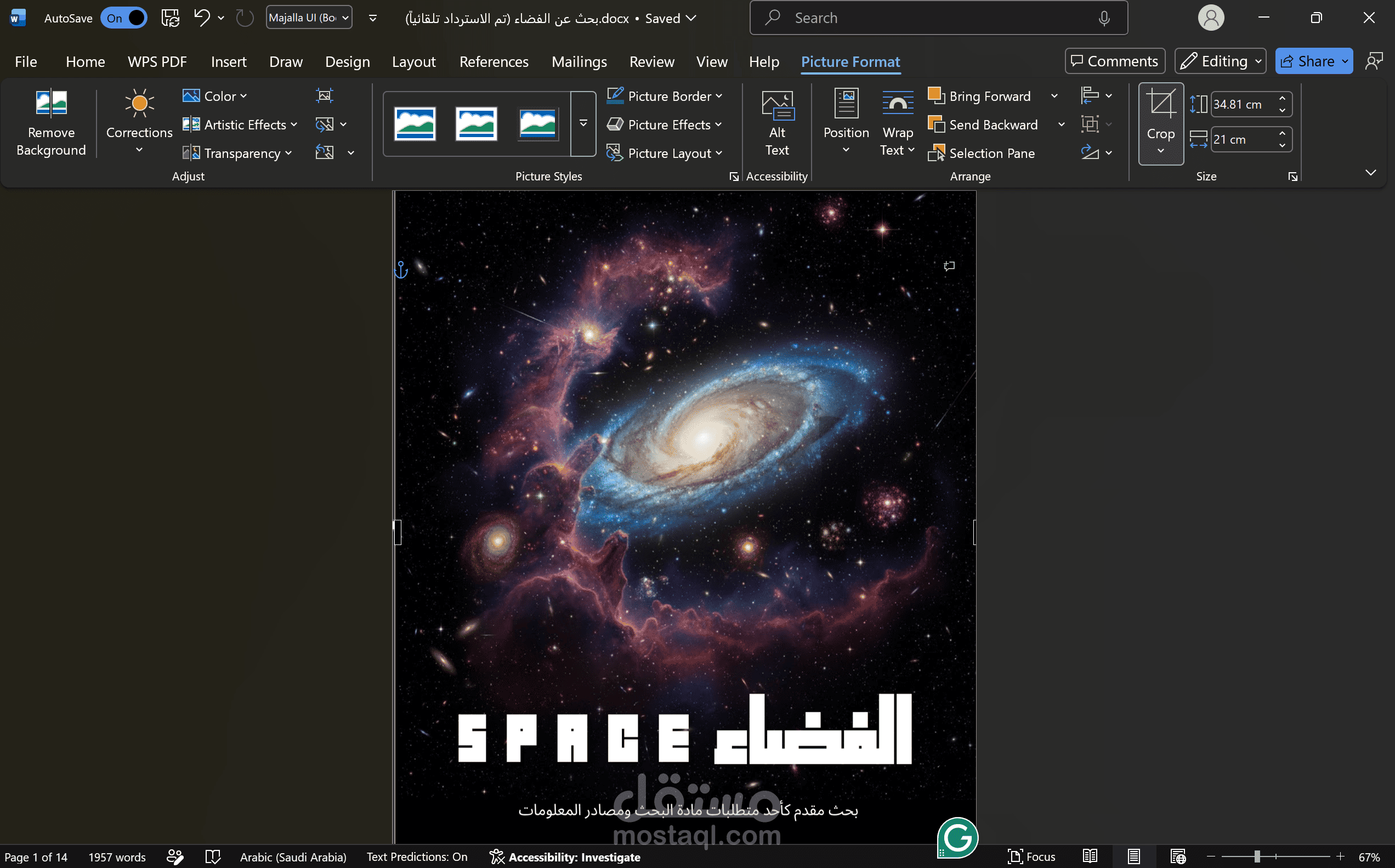Open the File menu

(x=26, y=61)
